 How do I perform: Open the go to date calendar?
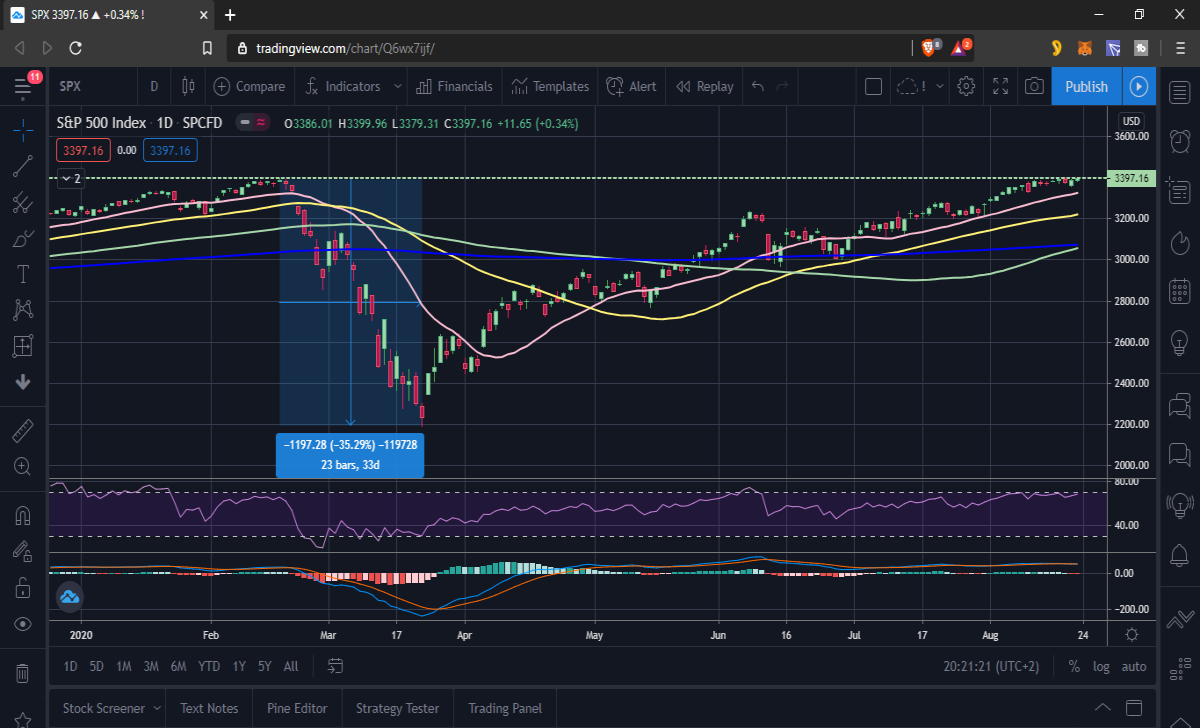[336, 666]
